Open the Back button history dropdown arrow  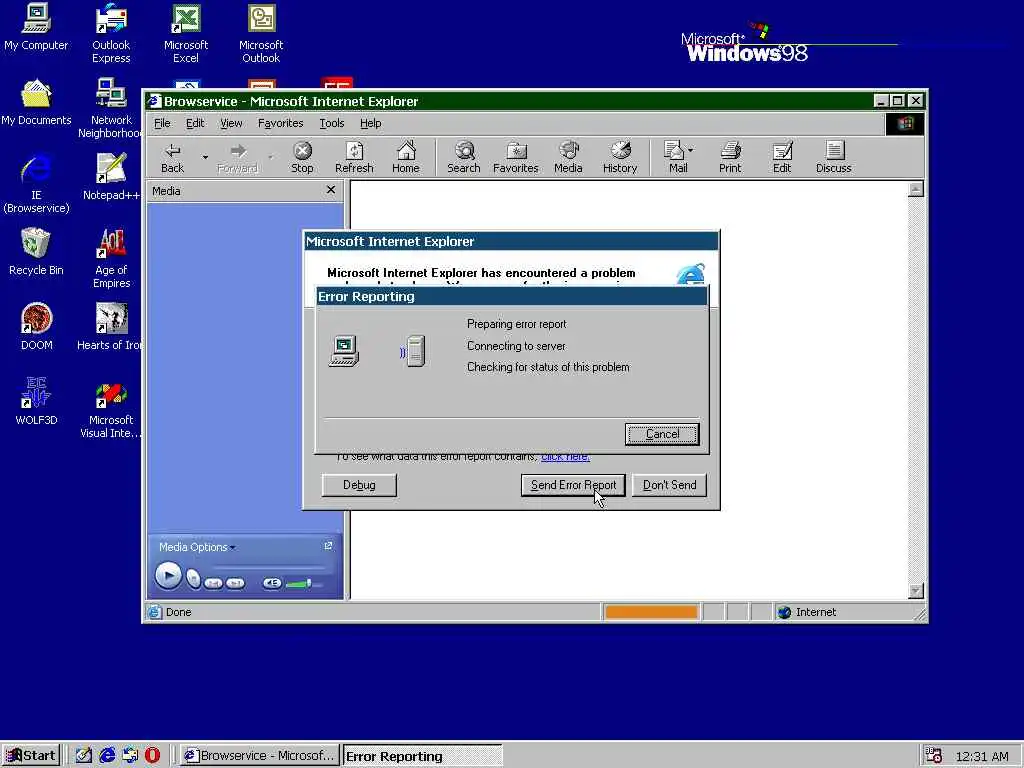(x=205, y=157)
